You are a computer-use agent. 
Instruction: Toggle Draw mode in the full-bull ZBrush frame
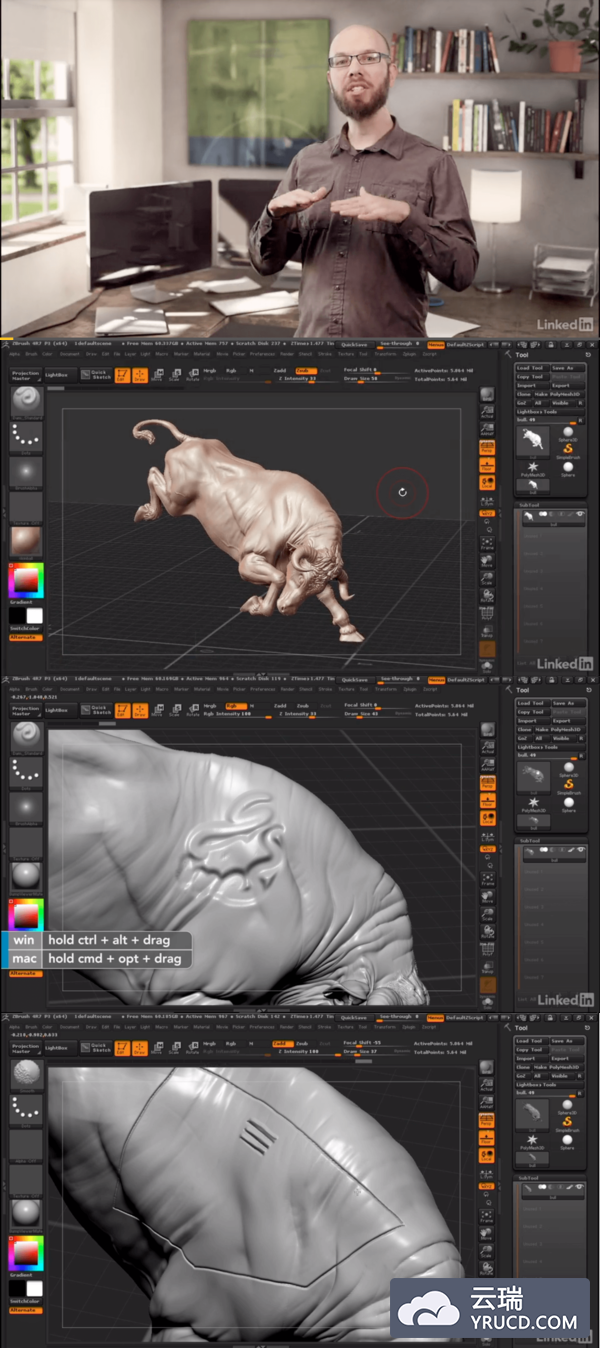[140, 375]
